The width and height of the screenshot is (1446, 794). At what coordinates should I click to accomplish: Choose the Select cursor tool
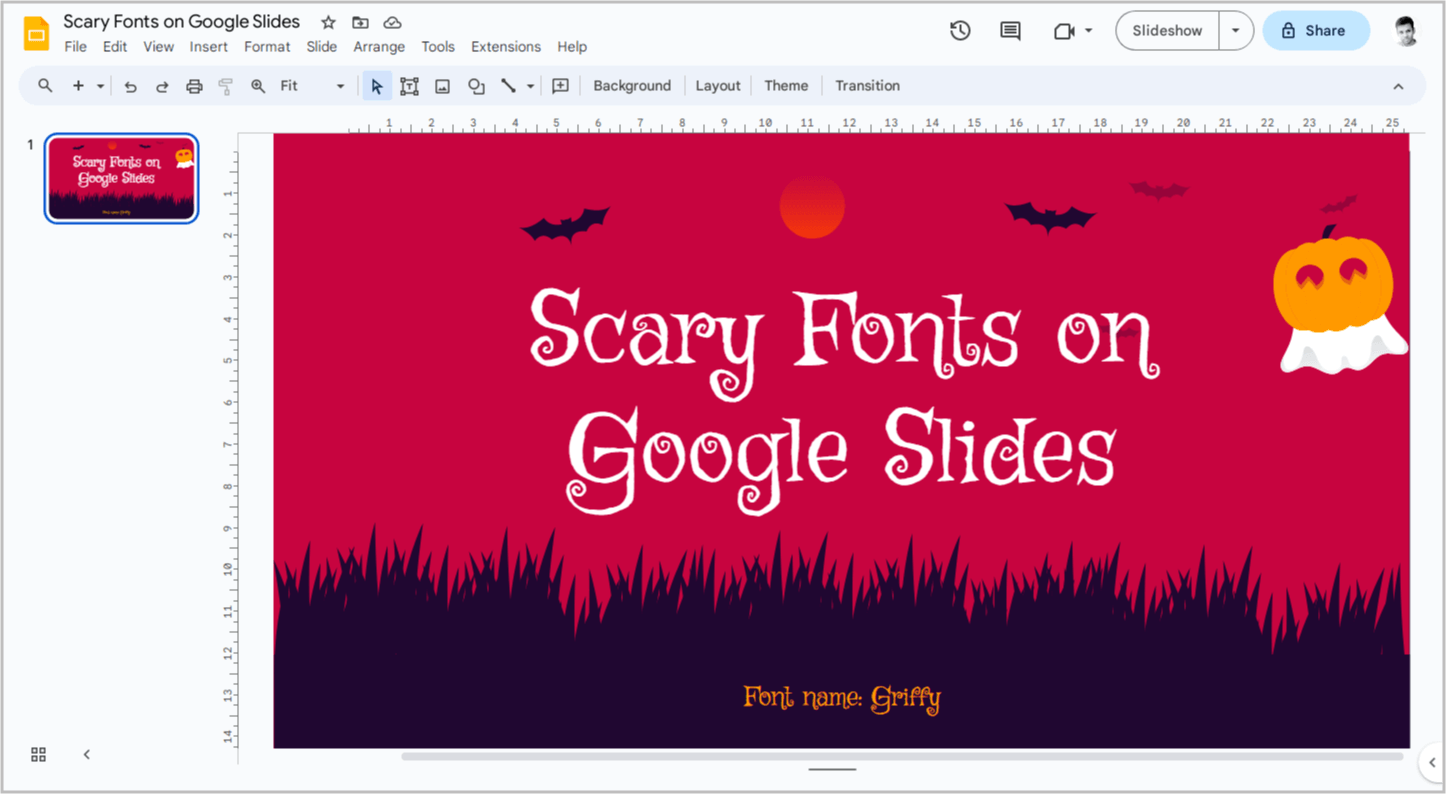(377, 86)
